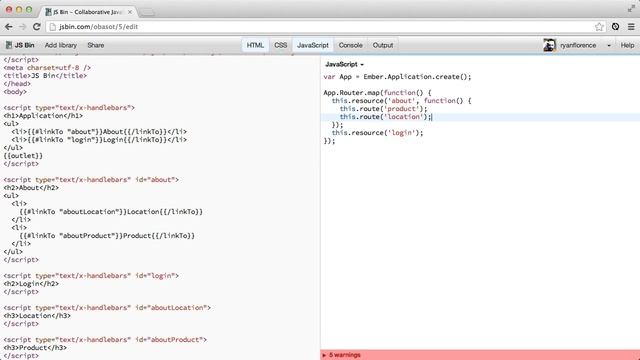Viewport: 640px width, 360px height.
Task: Open the JS Bin menu
Action: (x=20, y=45)
